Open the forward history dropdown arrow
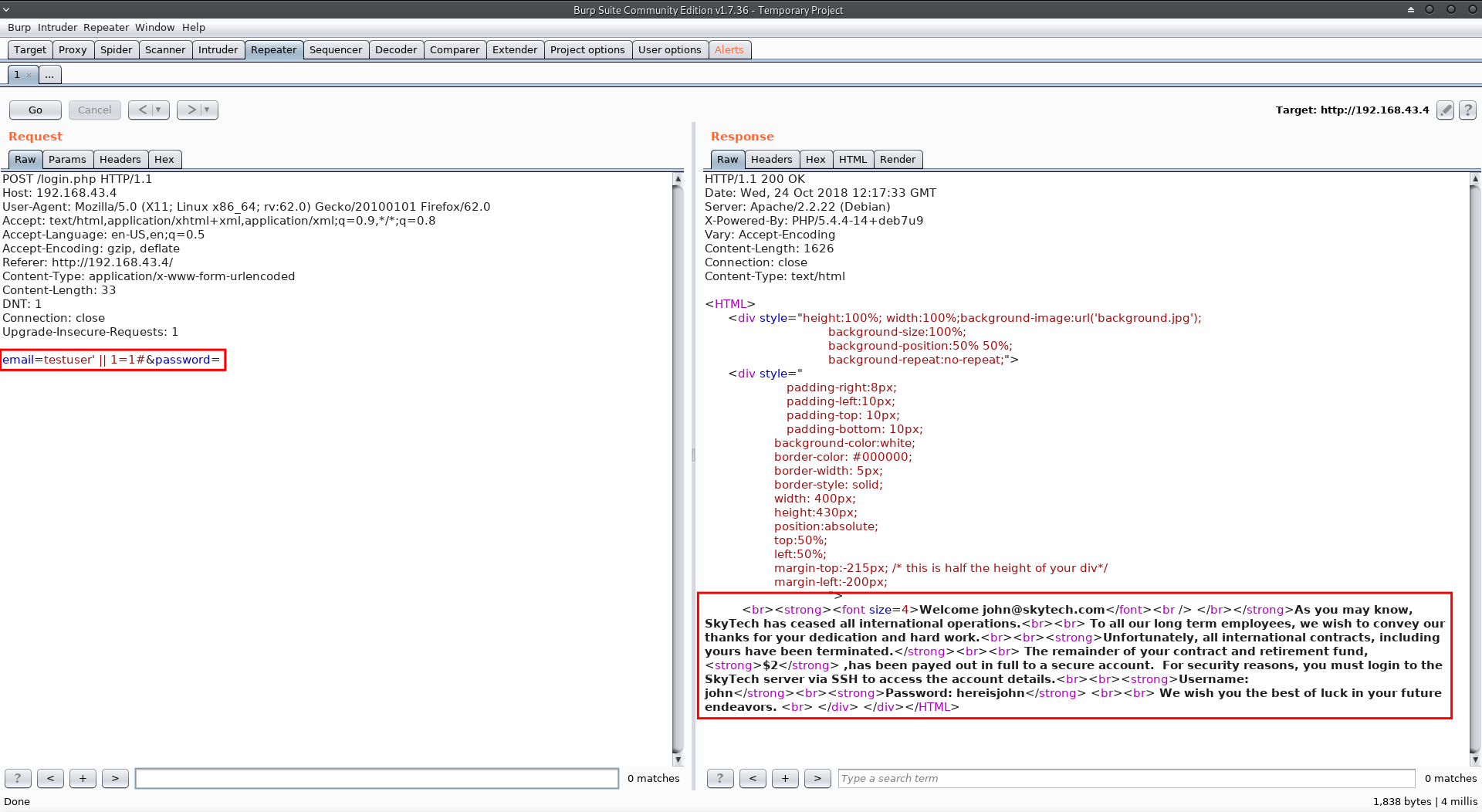The height and width of the screenshot is (812, 1482). [x=208, y=110]
